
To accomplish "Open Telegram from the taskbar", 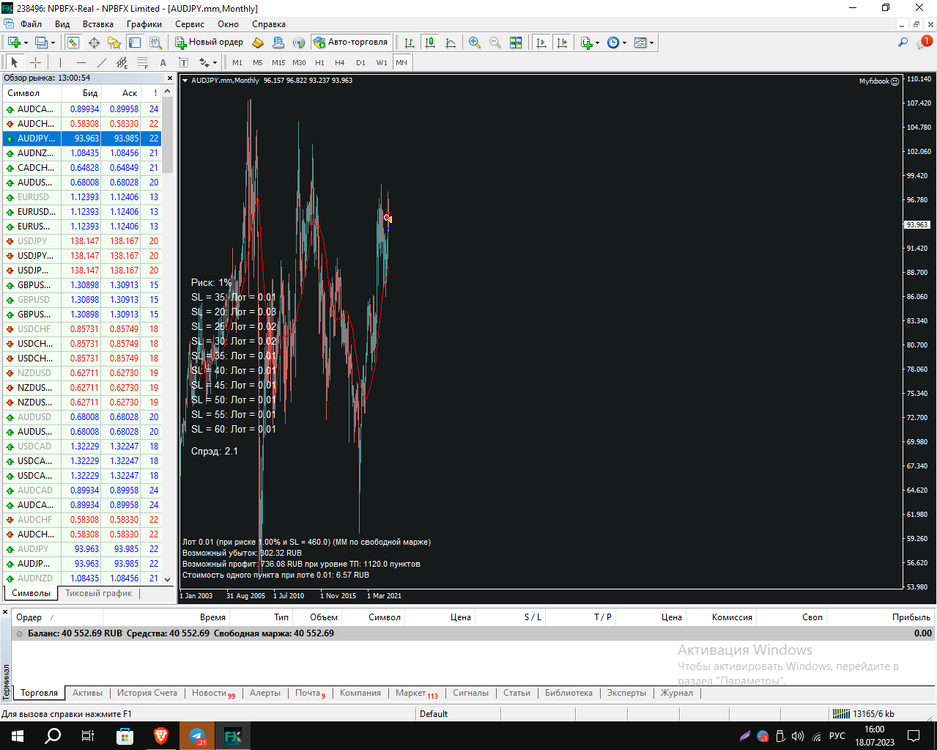I will (197, 736).
